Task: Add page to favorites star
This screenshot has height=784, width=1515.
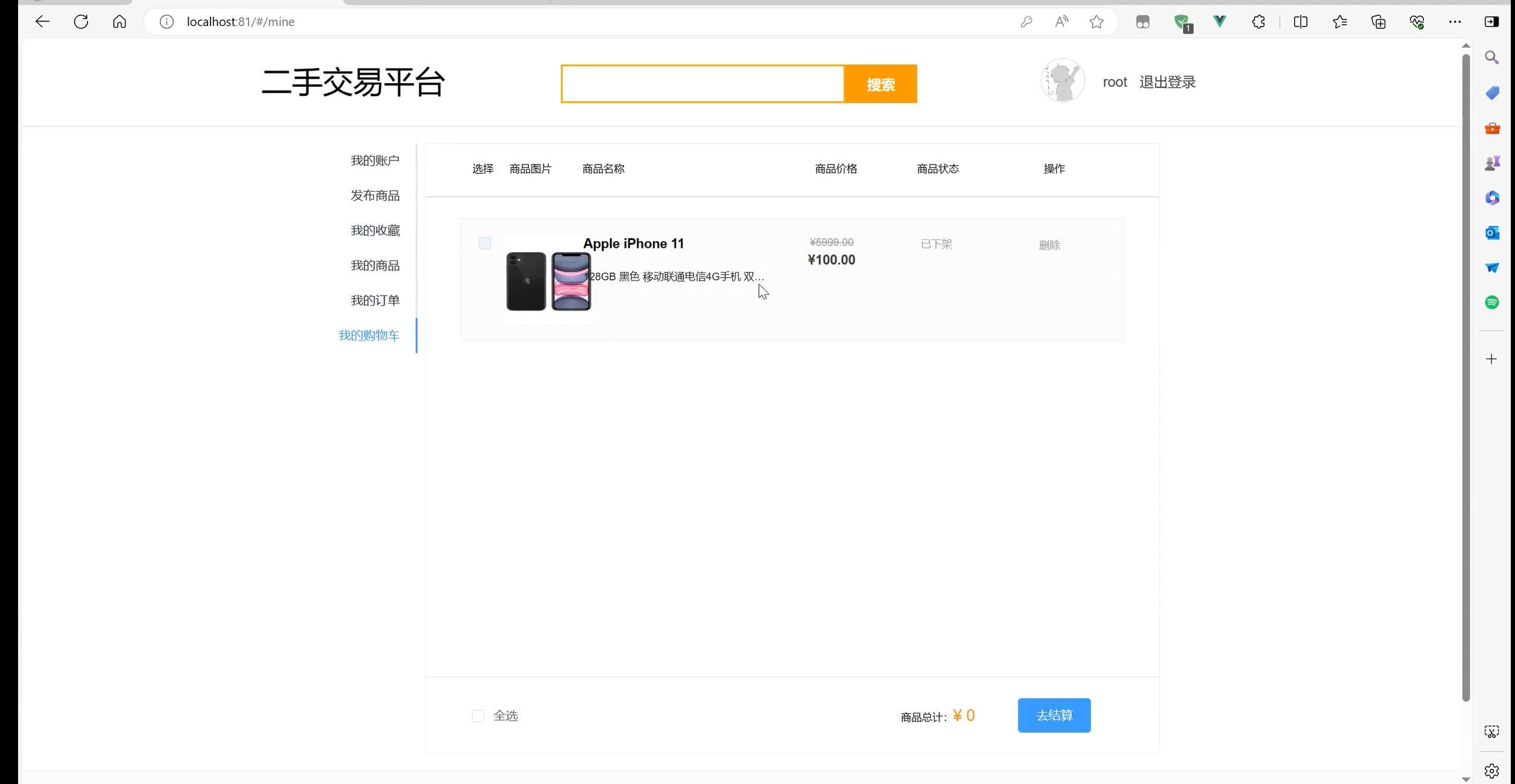Action: click(1096, 22)
